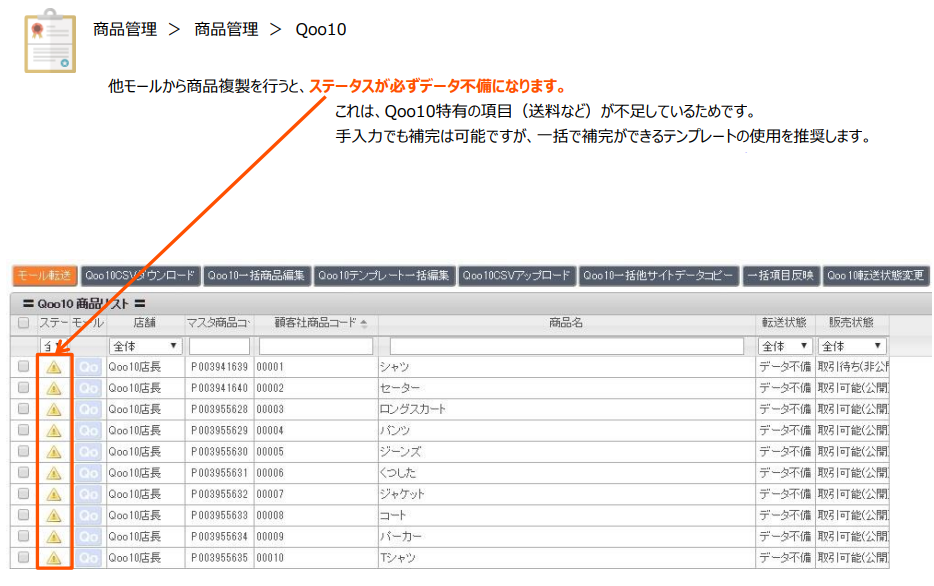Click master code P003955635 cell
This screenshot has height=586, width=934.
coord(219,558)
